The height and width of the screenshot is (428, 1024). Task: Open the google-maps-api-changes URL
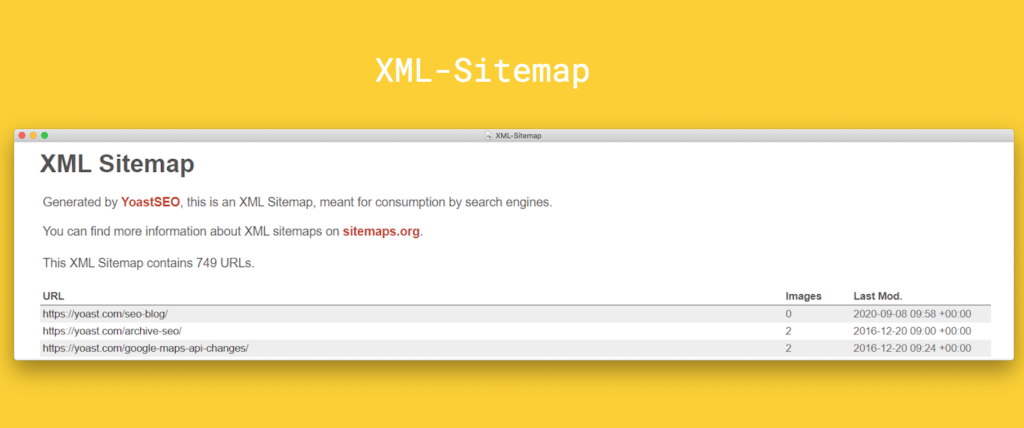point(146,348)
